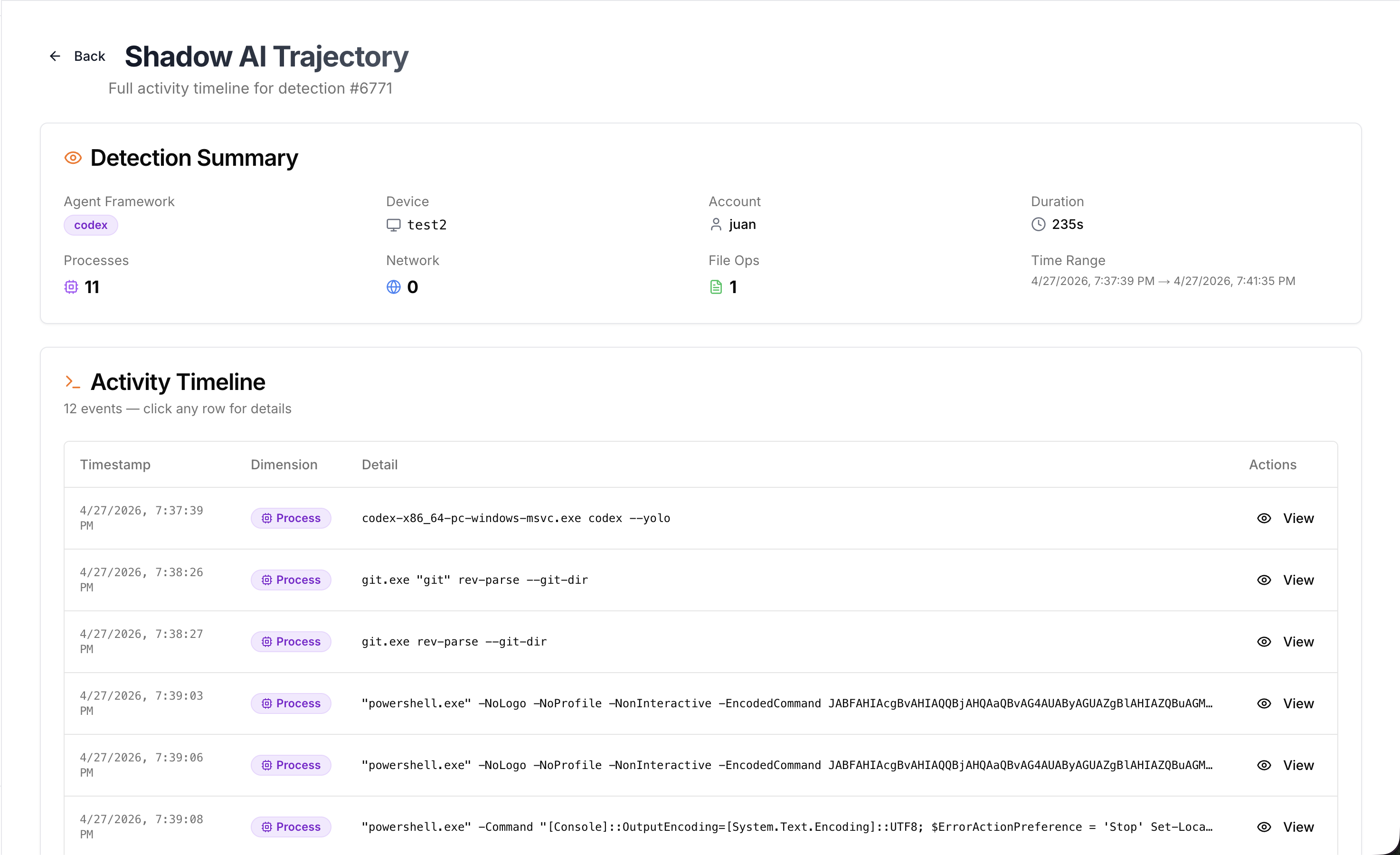Click the duration value '235s'
This screenshot has height=855, width=1400.
pos(1068,225)
